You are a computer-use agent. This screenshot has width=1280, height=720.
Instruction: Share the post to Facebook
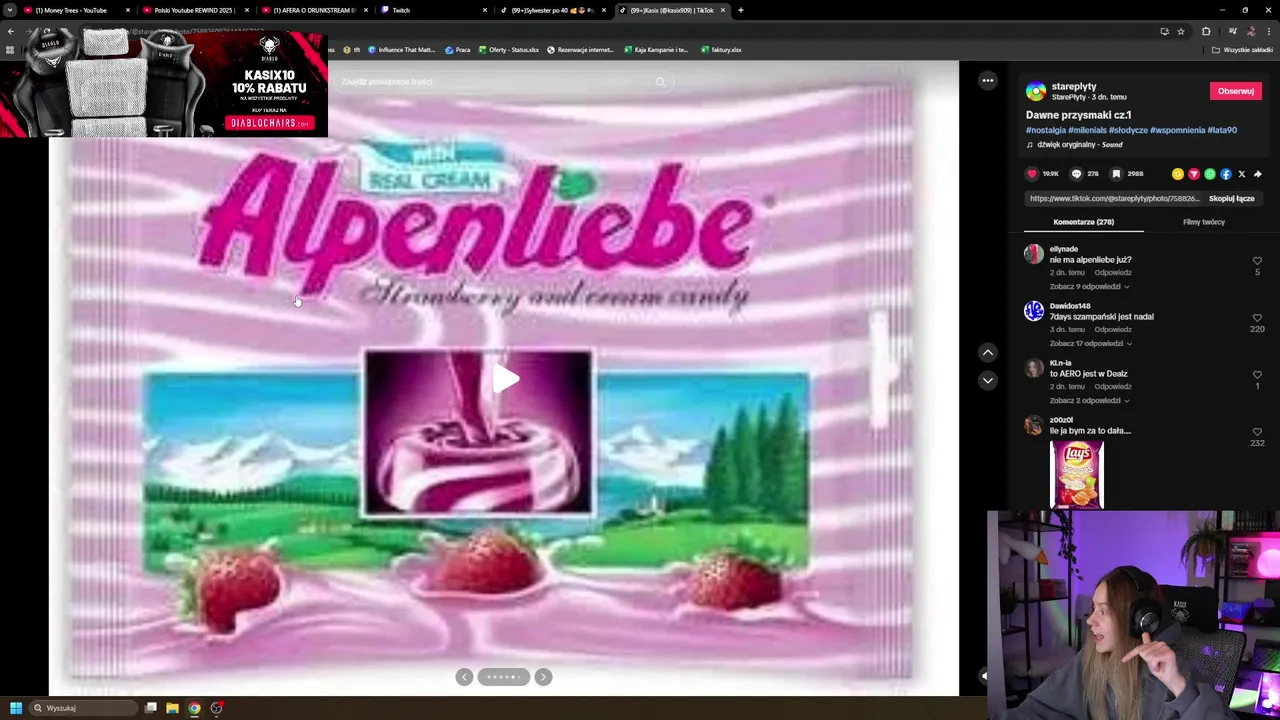(1226, 174)
